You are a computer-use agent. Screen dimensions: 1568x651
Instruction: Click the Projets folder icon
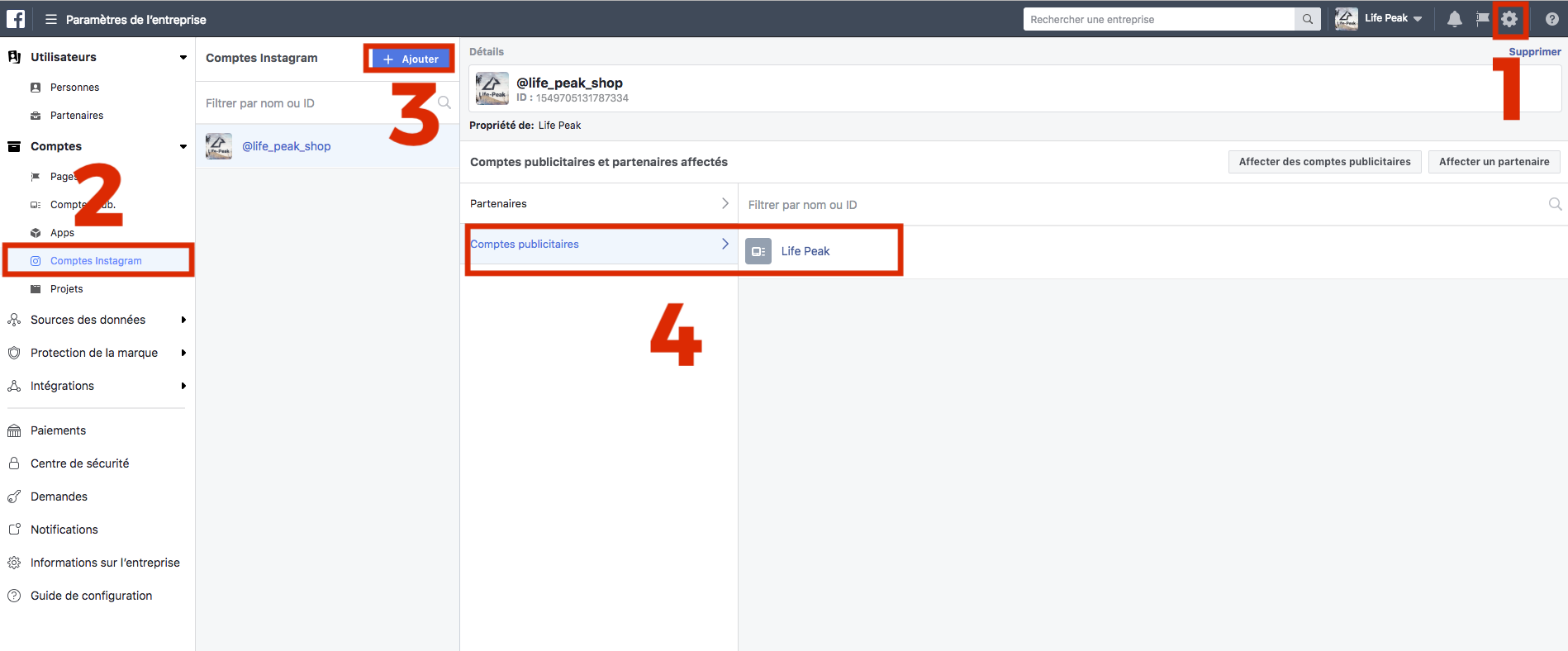(36, 289)
